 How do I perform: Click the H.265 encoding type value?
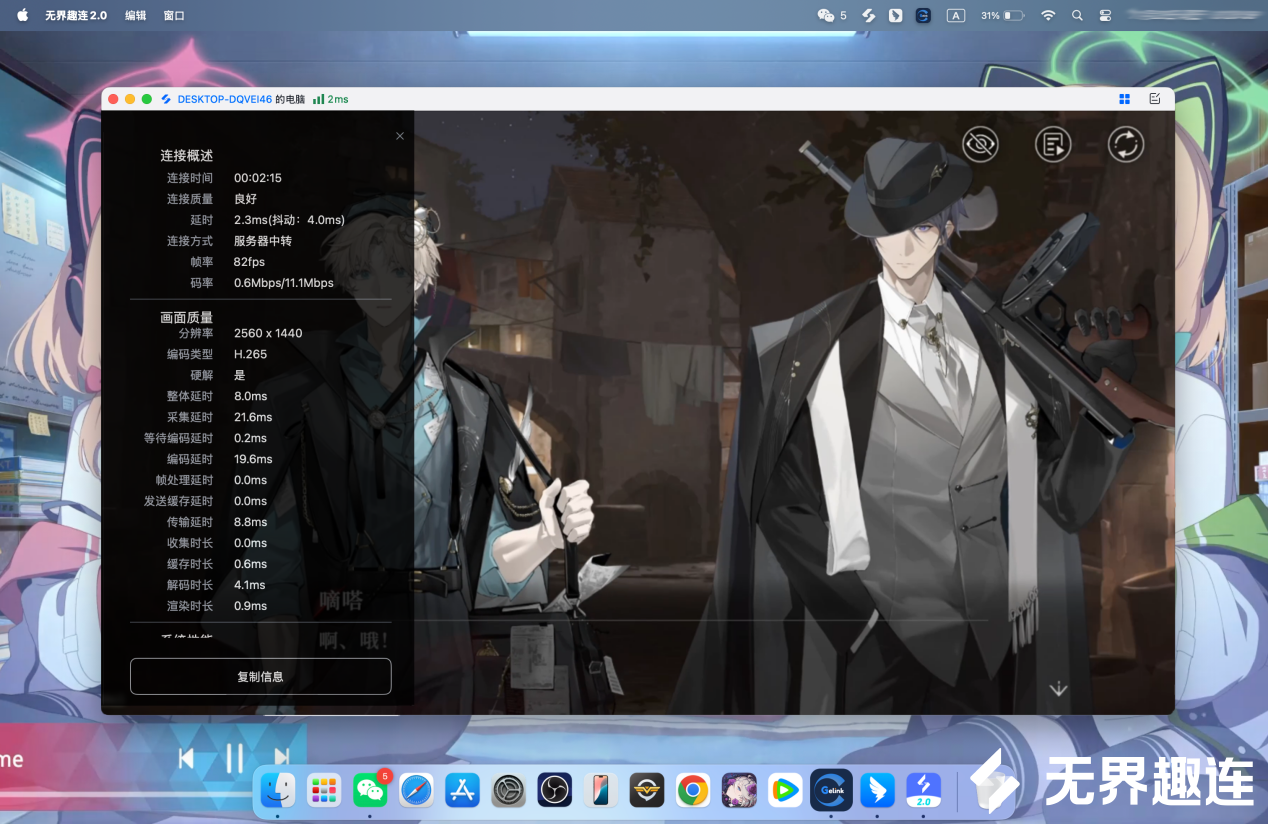pos(250,354)
